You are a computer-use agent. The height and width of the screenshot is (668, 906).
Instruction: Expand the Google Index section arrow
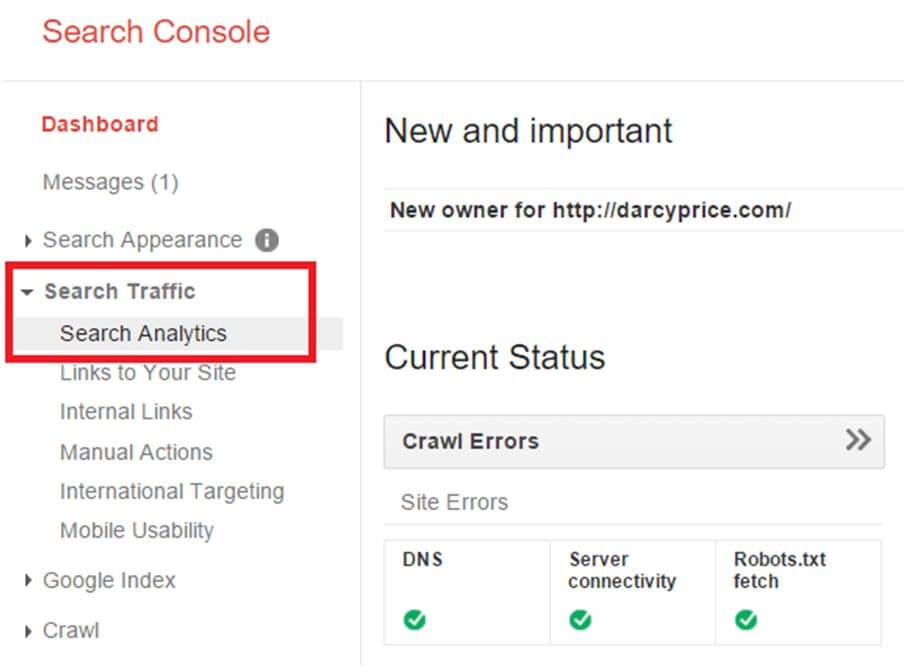pos(28,581)
